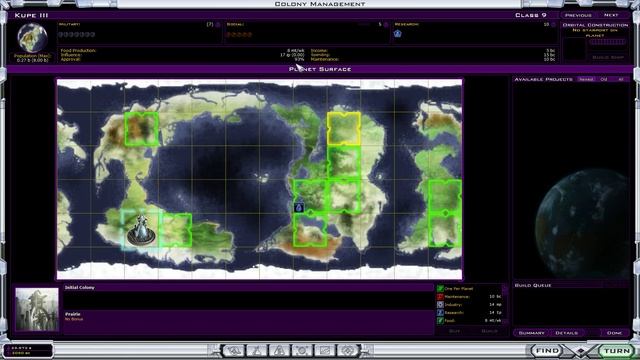Select the green tile directly below yellow tile

(x=344, y=162)
